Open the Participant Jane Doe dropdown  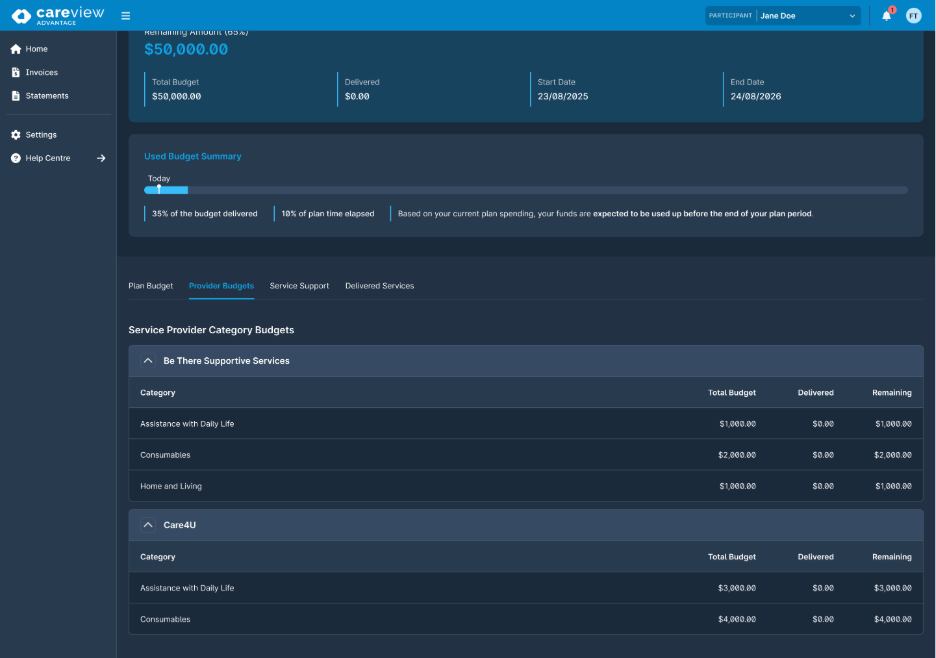pyautogui.click(x=808, y=16)
